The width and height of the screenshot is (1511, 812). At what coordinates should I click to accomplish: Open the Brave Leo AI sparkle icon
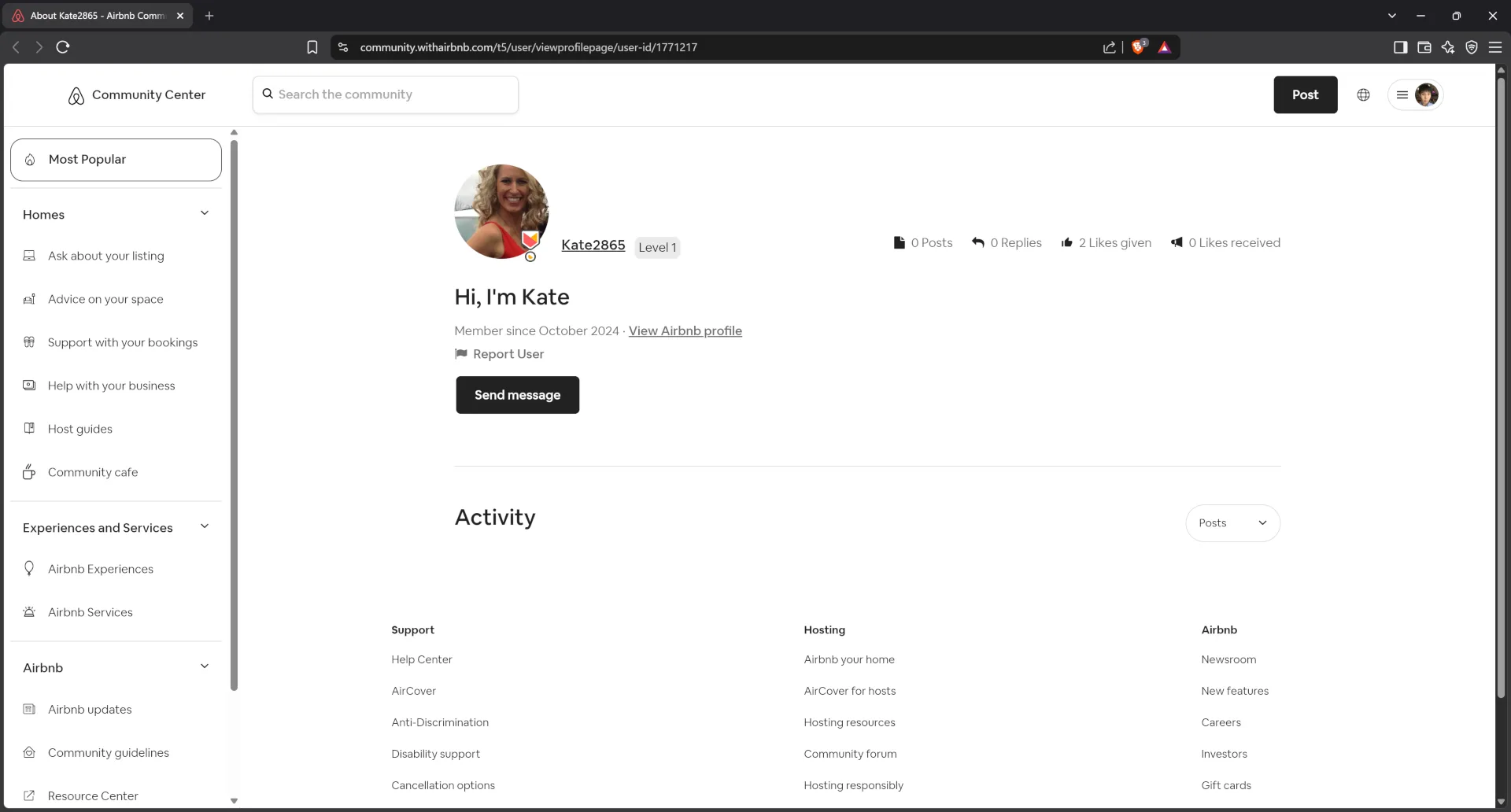[x=1447, y=47]
